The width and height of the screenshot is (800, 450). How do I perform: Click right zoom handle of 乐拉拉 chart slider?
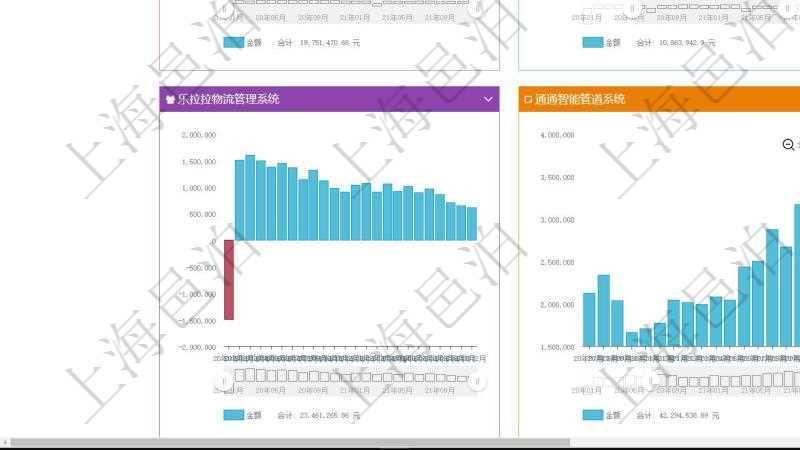(477, 379)
